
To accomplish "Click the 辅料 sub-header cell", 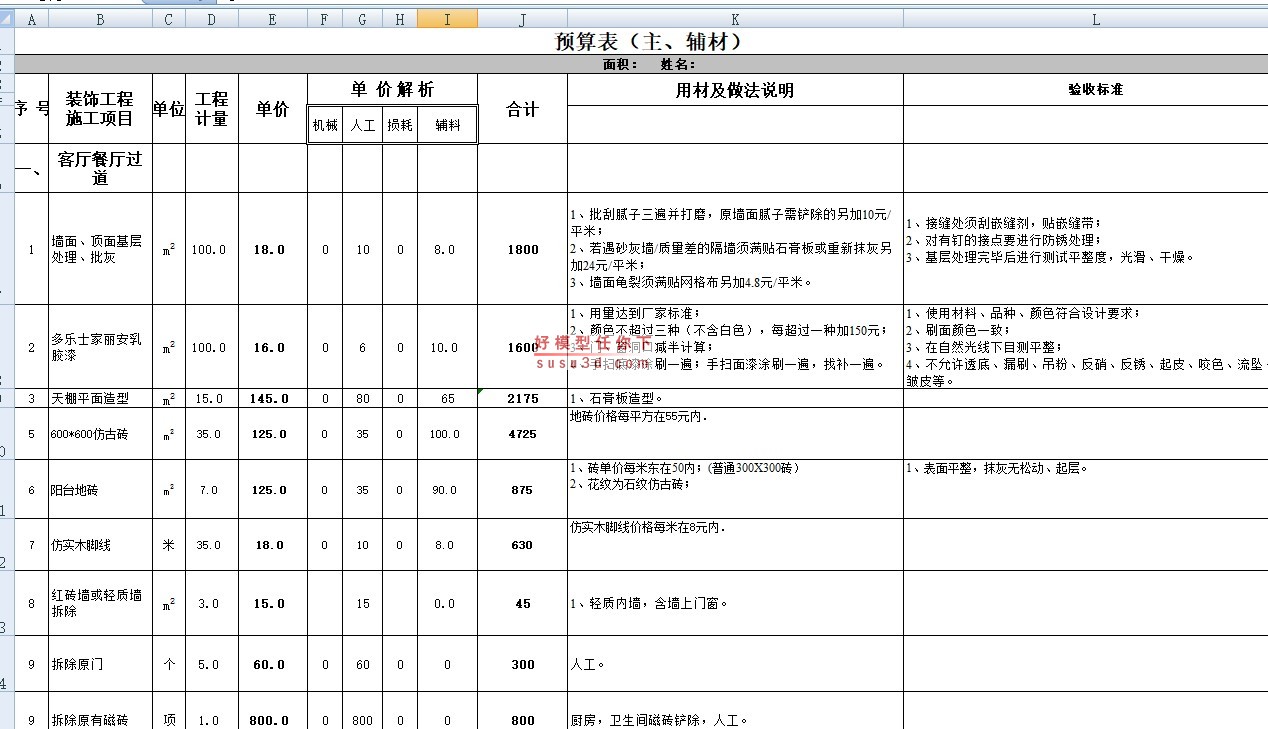I will point(447,125).
